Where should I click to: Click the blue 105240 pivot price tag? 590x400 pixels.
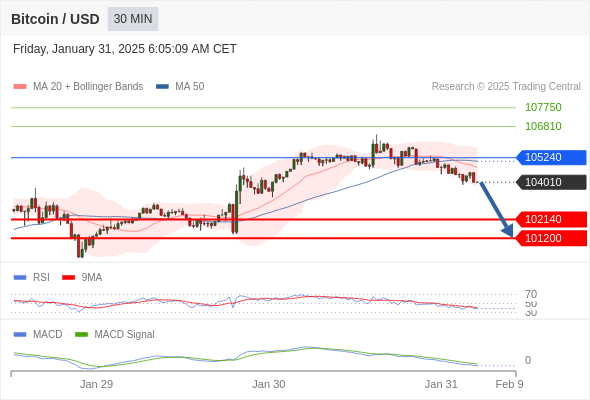(x=551, y=157)
